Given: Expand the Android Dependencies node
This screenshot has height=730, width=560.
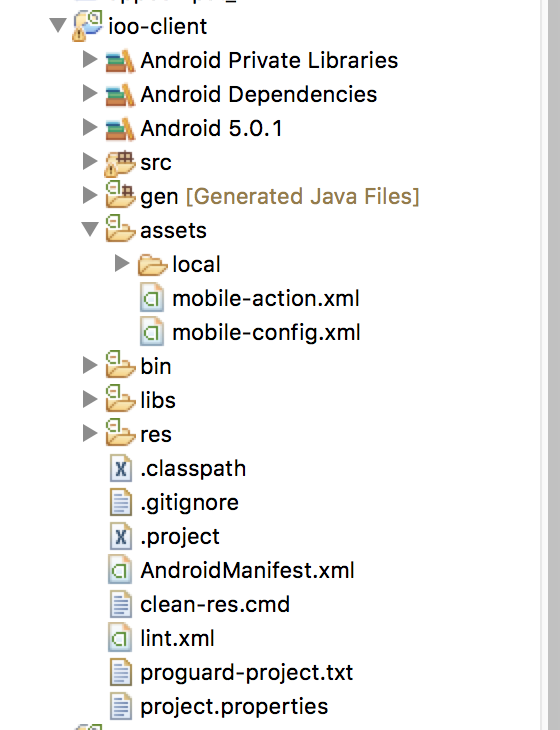Looking at the screenshot, I should pos(89,94).
